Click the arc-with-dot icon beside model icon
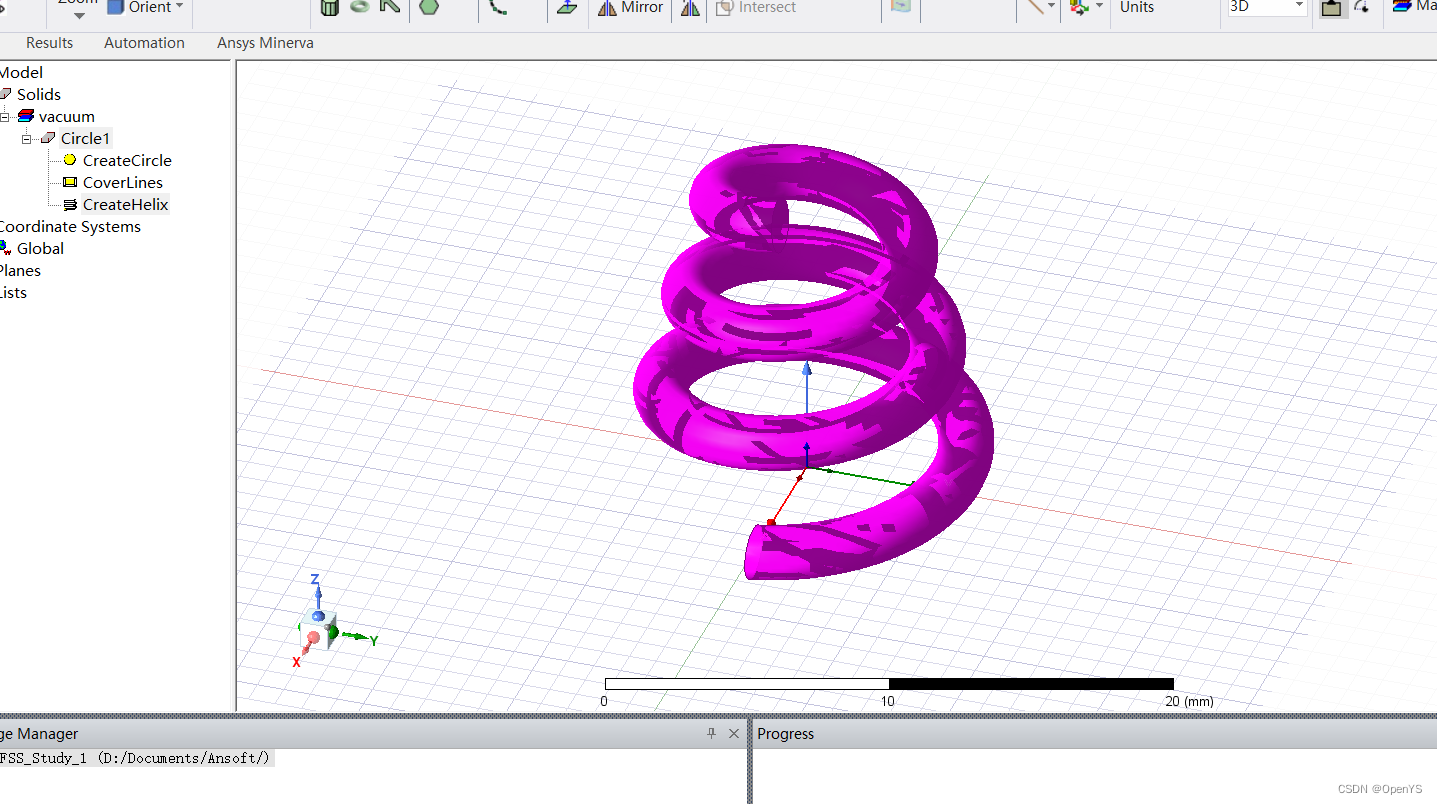 (1361, 7)
